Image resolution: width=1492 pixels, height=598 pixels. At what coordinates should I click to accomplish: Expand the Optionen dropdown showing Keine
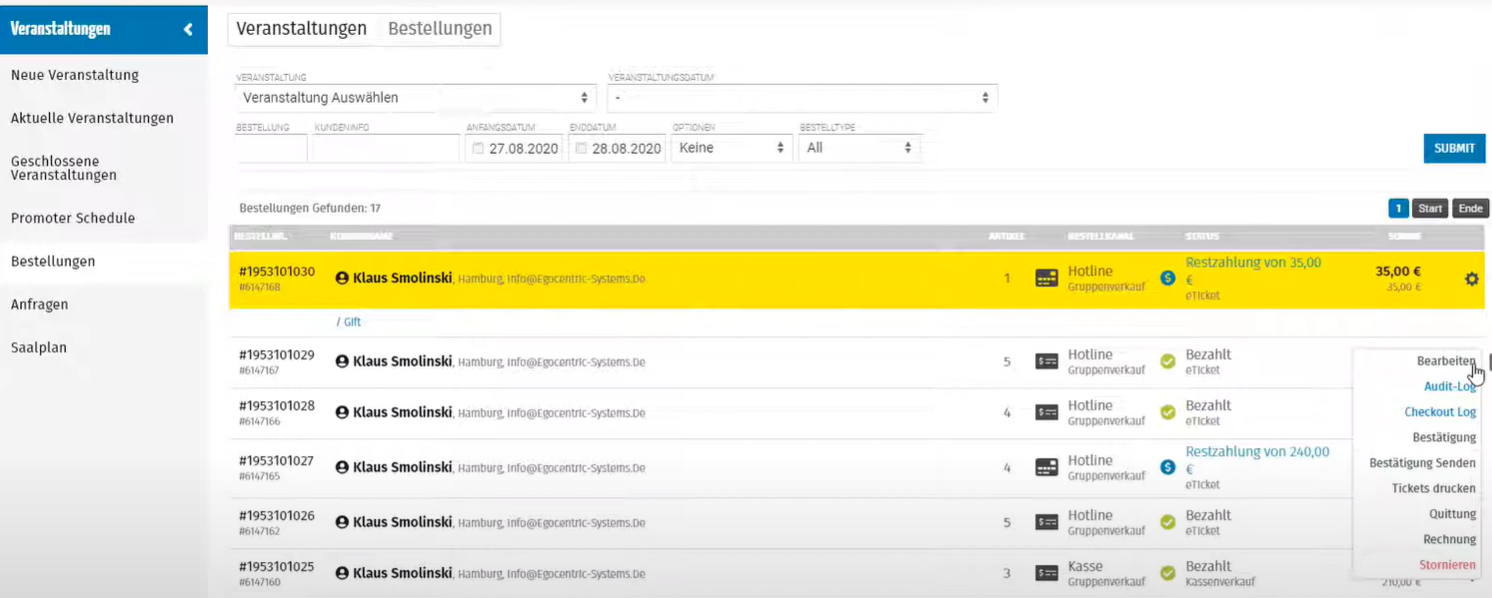pos(729,148)
